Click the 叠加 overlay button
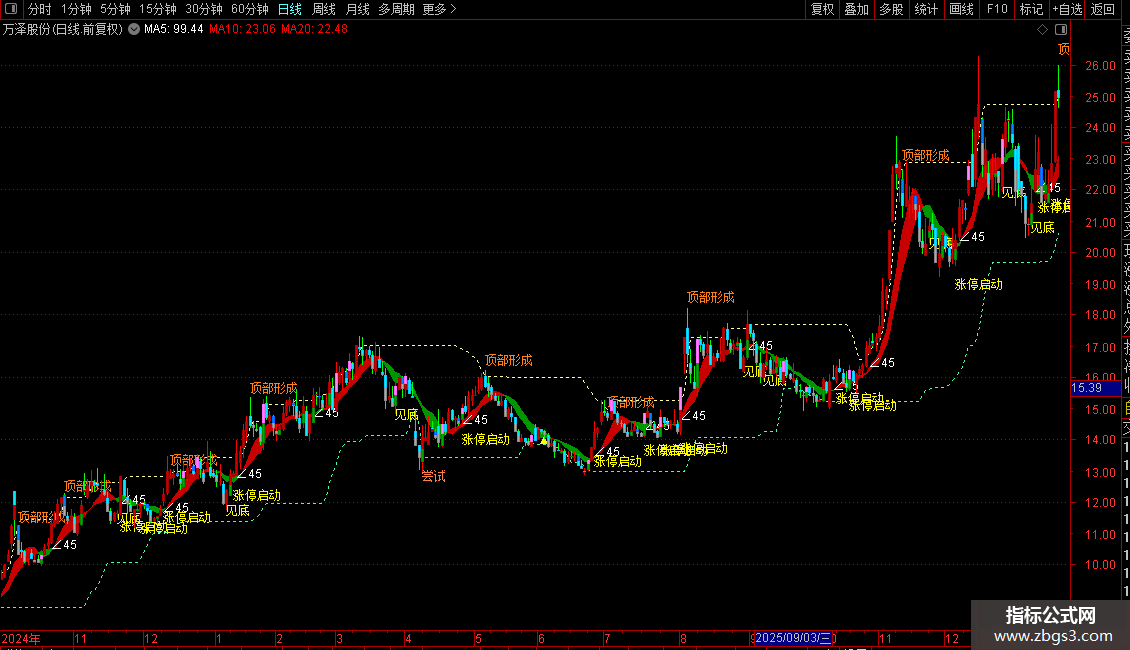This screenshot has width=1130, height=650. (857, 9)
